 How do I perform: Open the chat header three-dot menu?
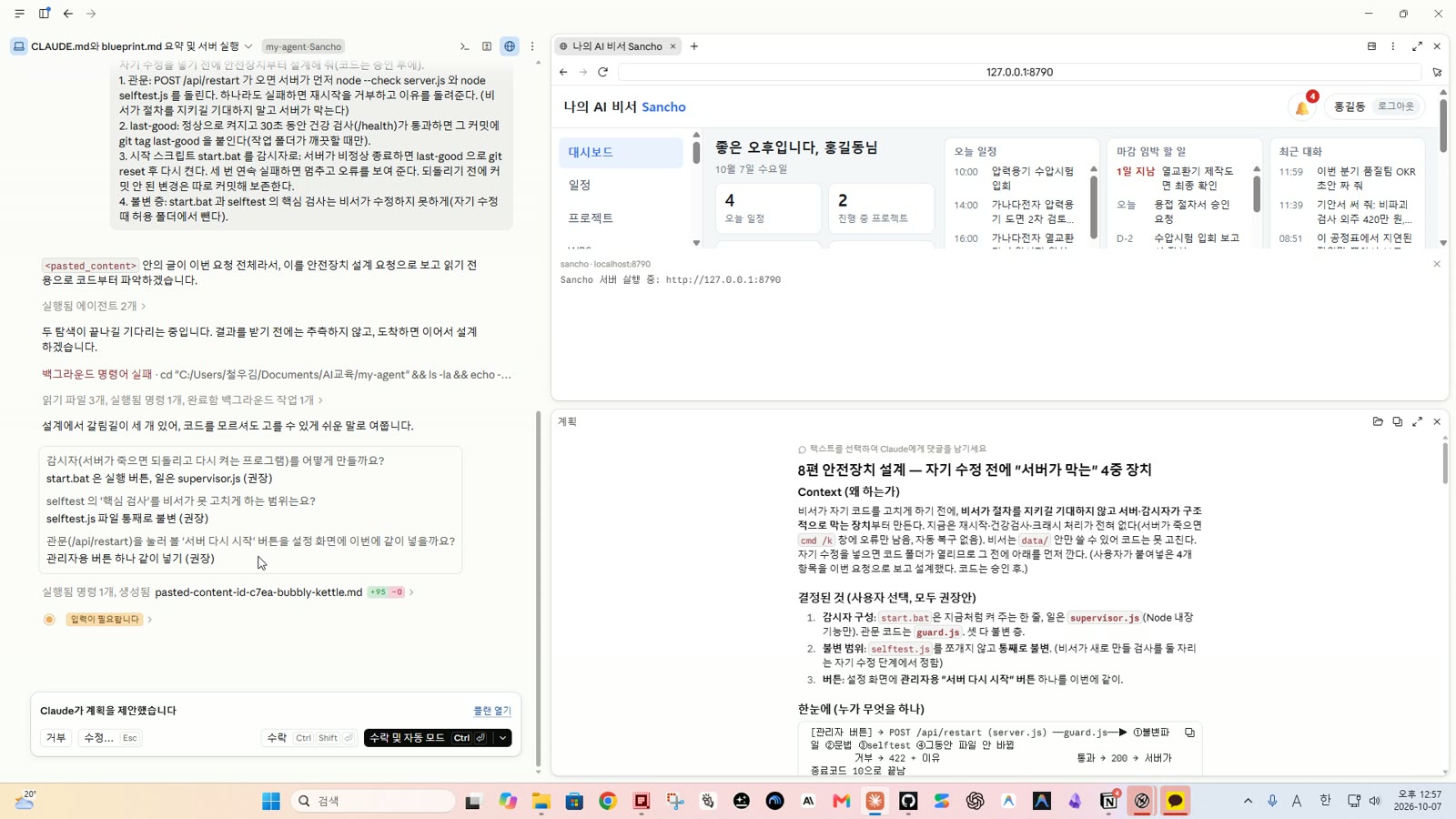coord(532,46)
